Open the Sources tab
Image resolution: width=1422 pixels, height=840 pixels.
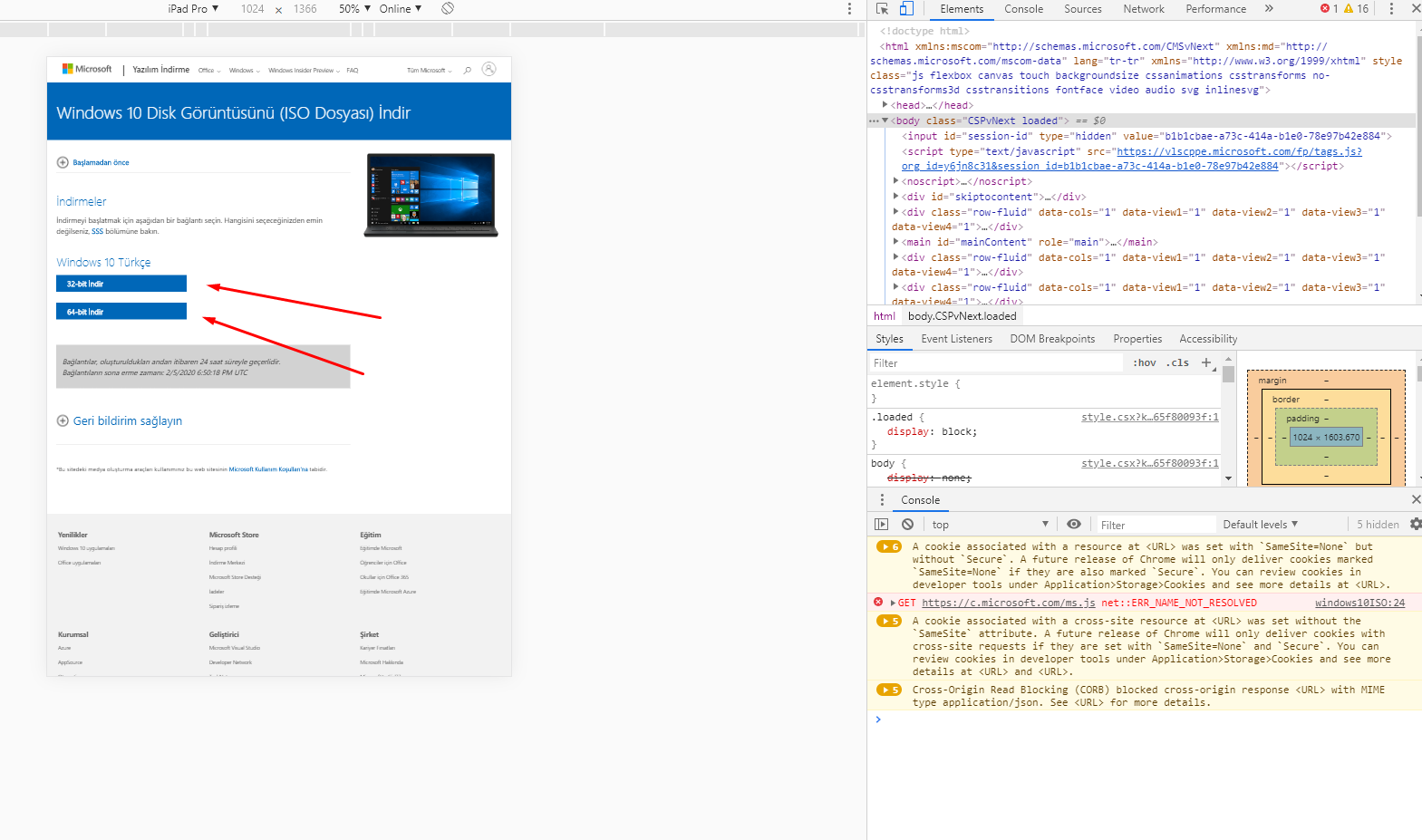tap(1083, 8)
